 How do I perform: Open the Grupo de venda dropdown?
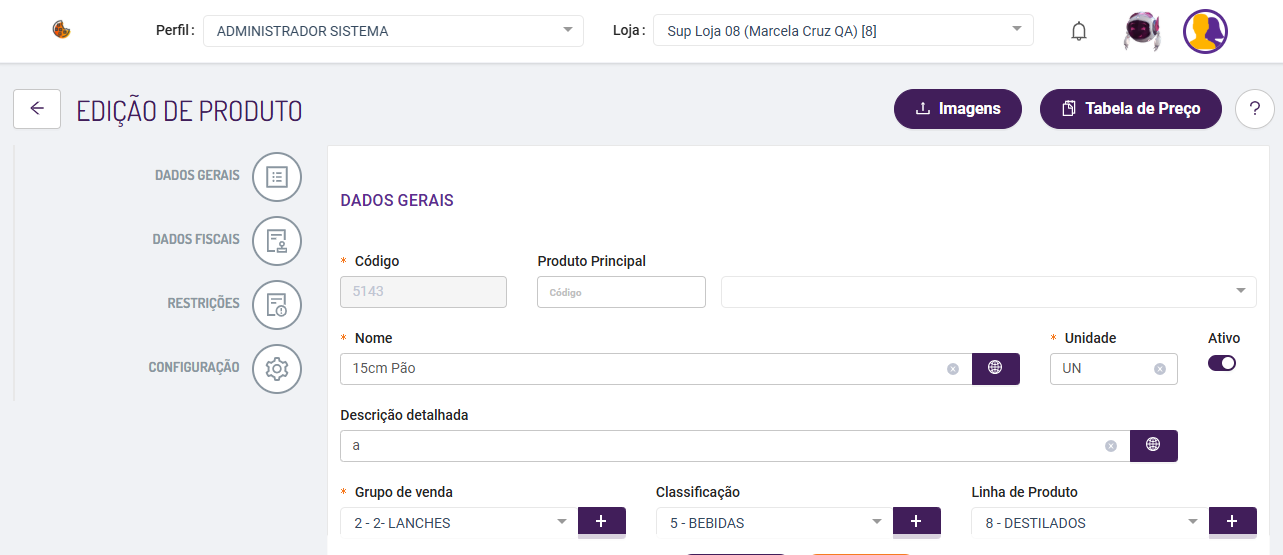click(459, 523)
